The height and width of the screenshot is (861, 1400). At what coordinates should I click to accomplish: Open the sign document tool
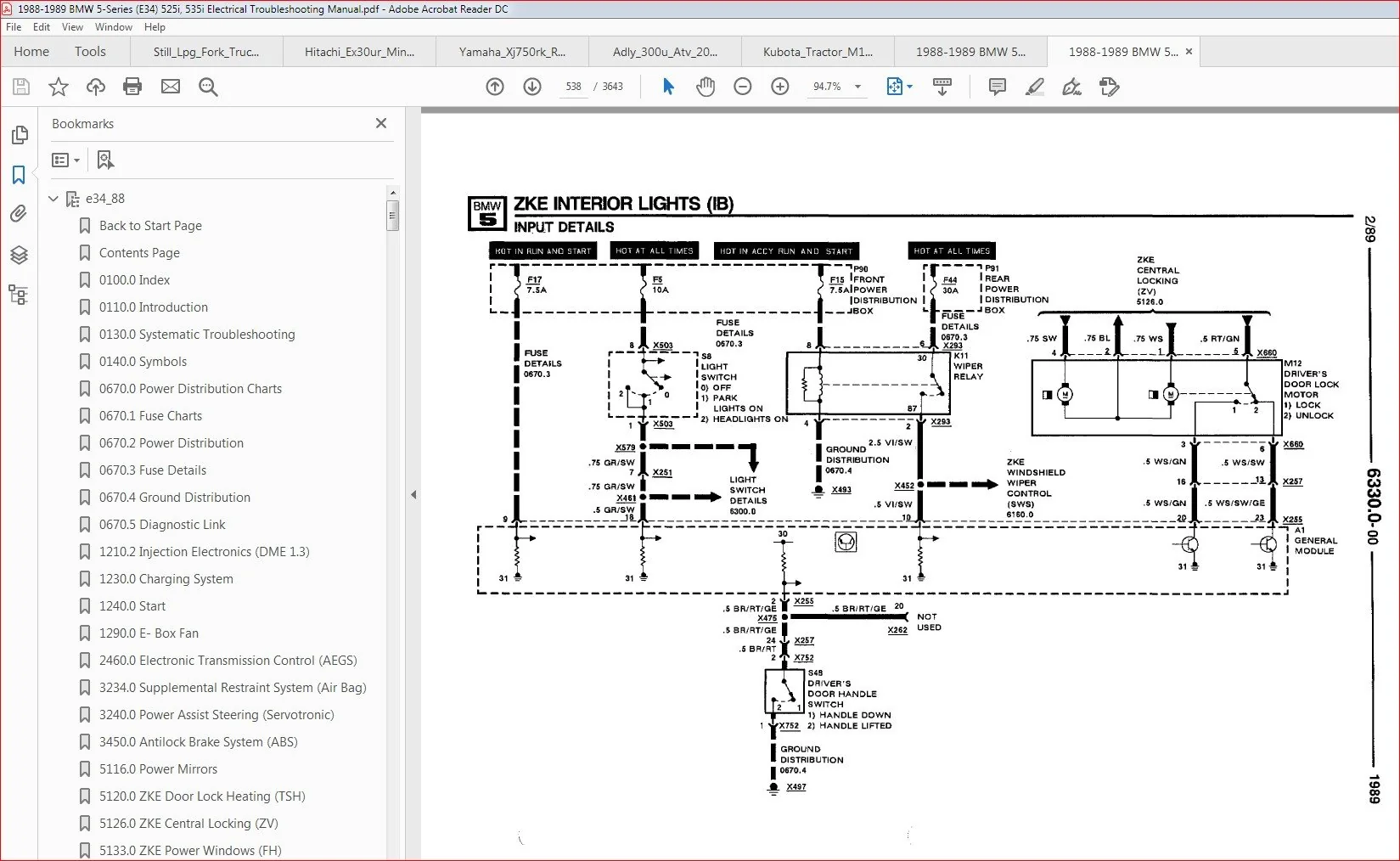(1072, 87)
